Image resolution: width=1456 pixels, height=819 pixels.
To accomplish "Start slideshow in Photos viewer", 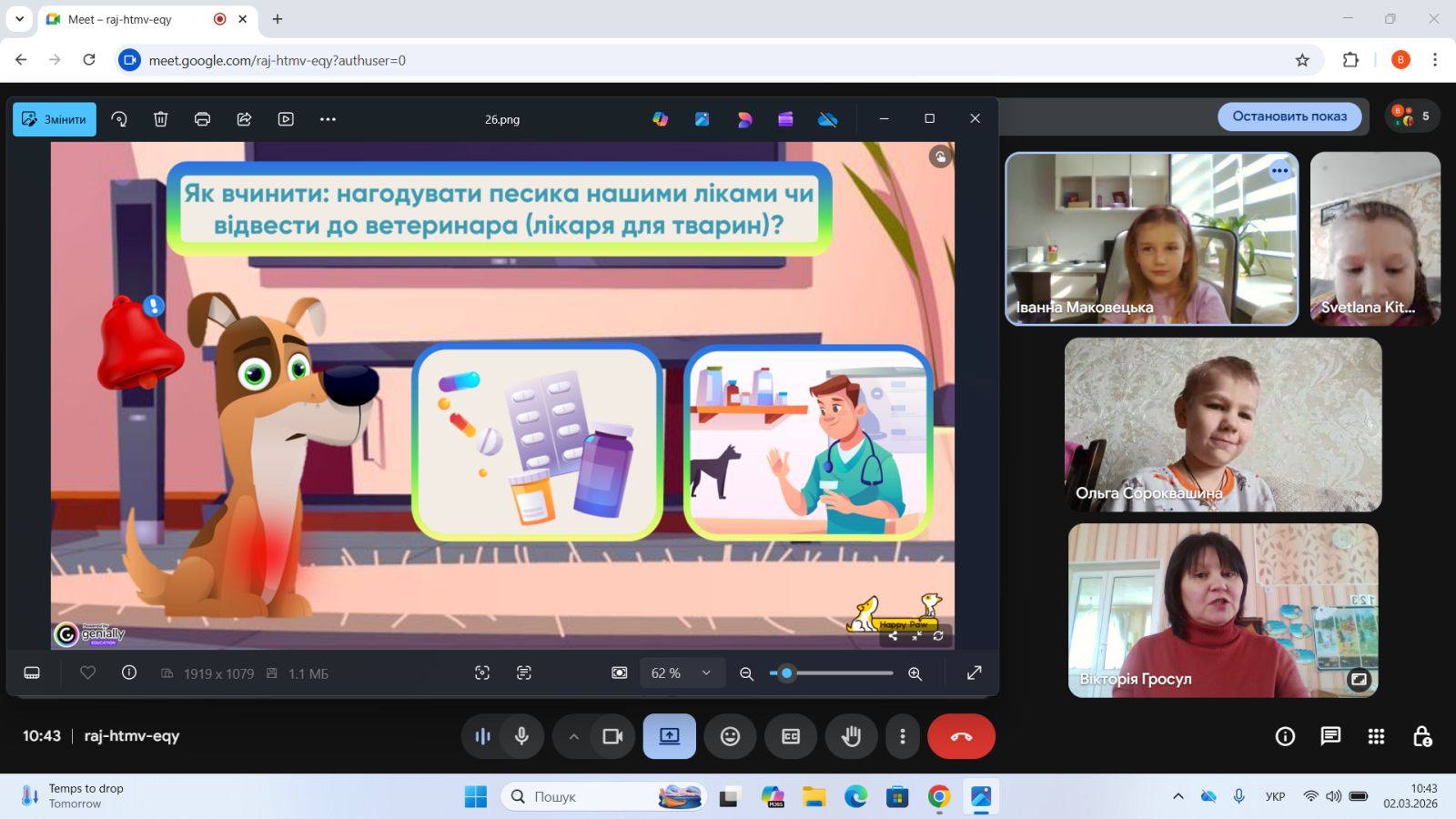I will pos(286,119).
